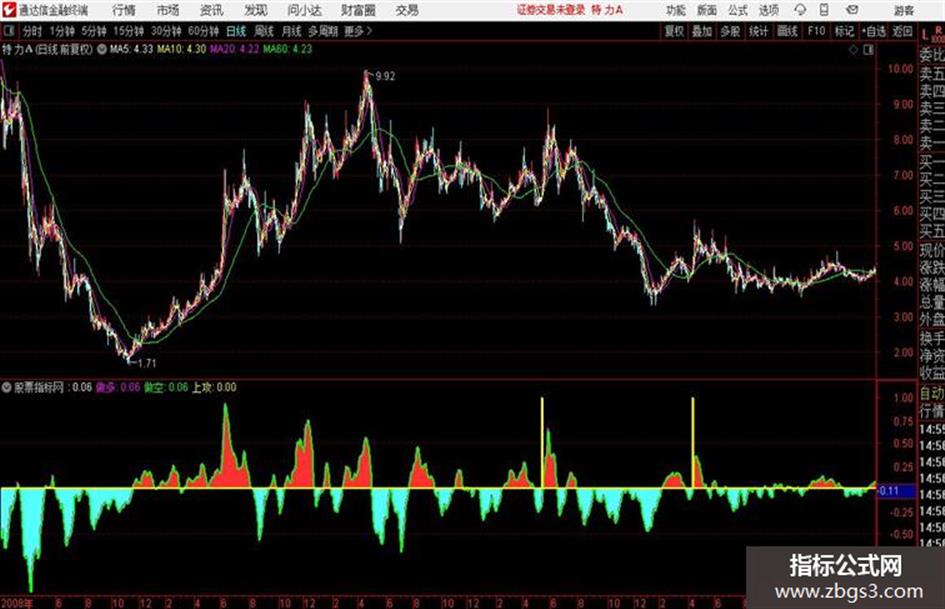The height and width of the screenshot is (609, 945).
Task: Switch to the 分时 period tab
Action: (x=32, y=31)
